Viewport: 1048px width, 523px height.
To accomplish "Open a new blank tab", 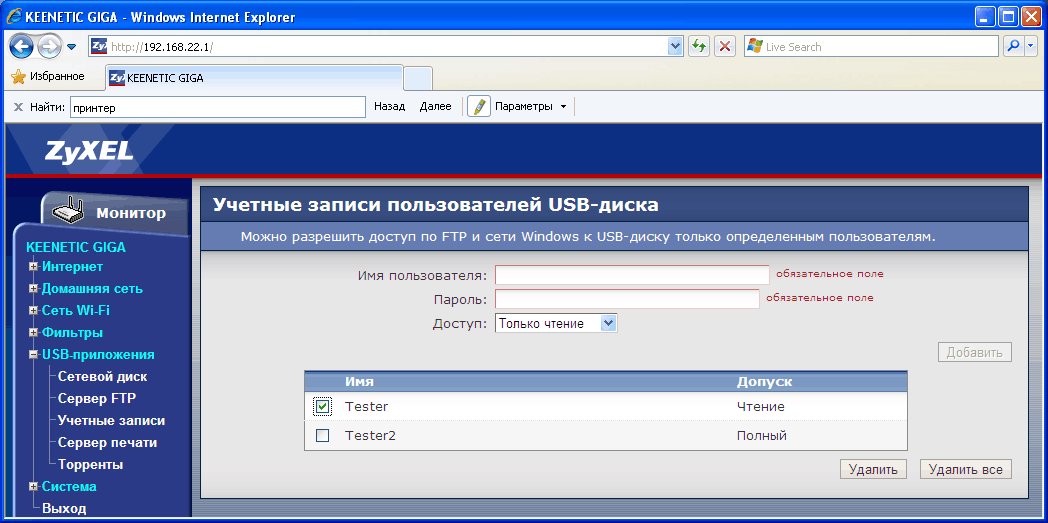I will [x=418, y=78].
